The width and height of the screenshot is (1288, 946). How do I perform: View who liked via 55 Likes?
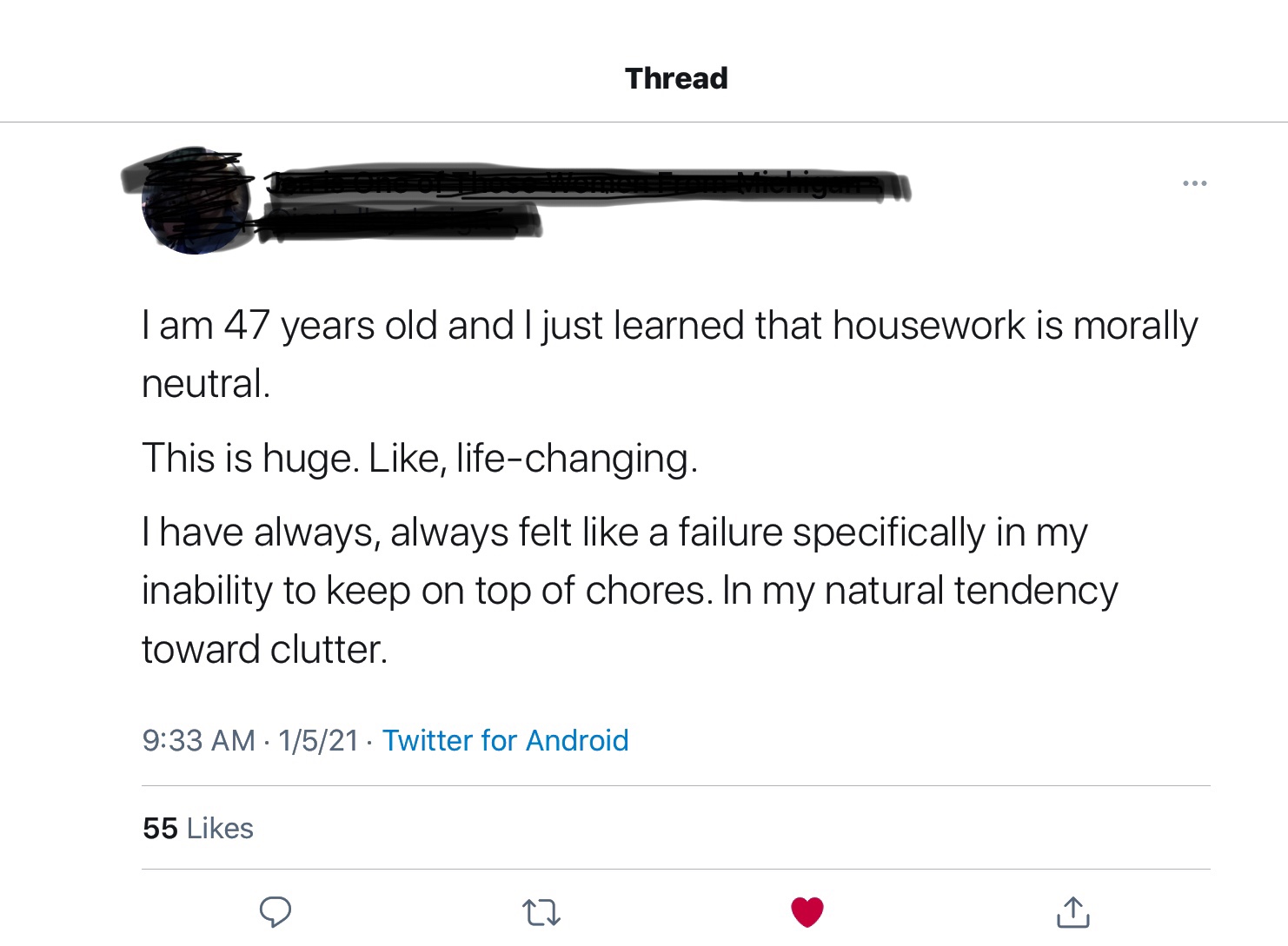pos(198,828)
